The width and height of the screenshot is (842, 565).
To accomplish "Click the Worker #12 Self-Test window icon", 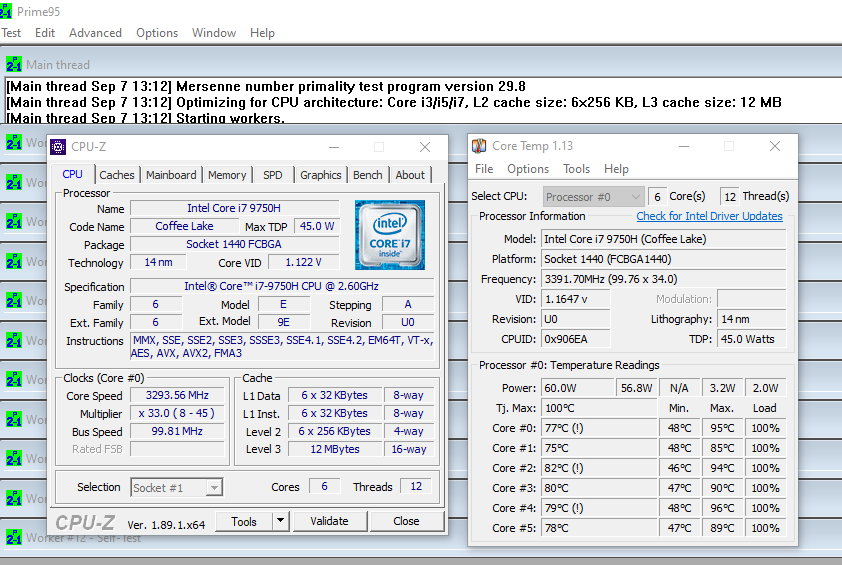I will click(x=13, y=537).
